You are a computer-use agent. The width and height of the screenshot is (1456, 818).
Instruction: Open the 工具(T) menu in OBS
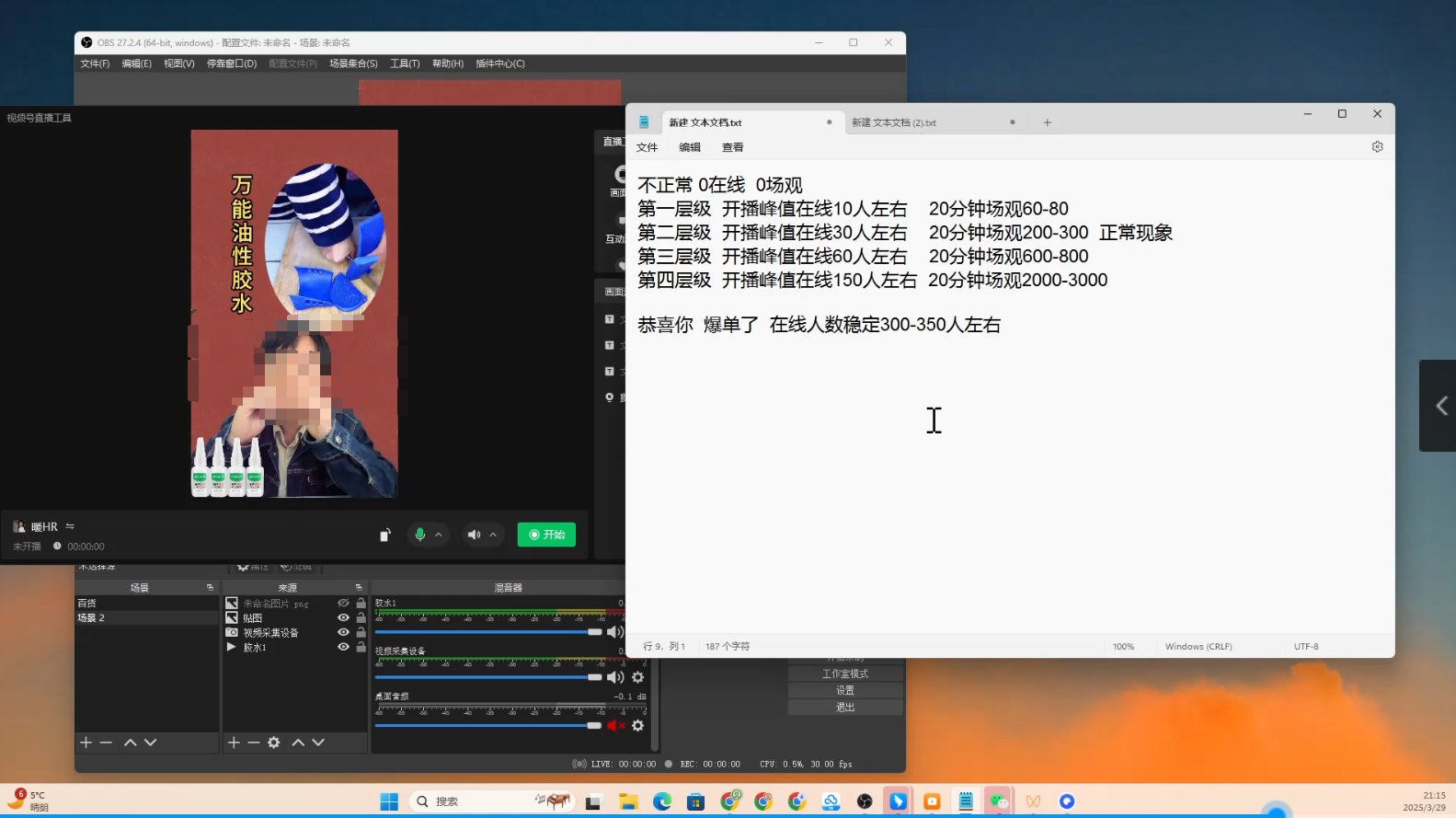(x=405, y=63)
